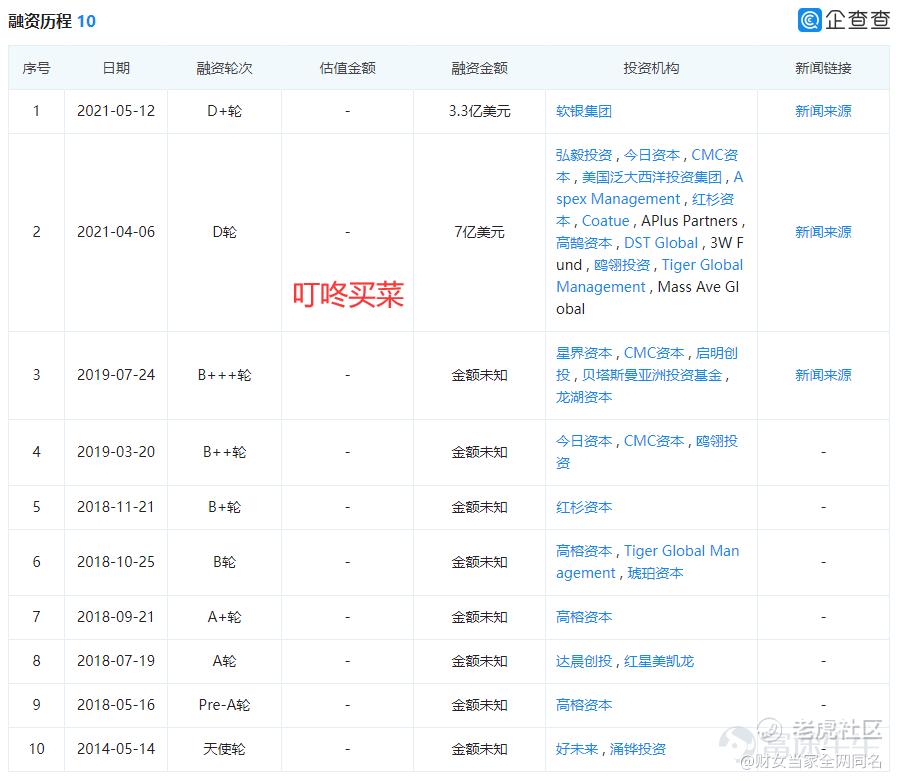The width and height of the screenshot is (899, 781).
Task: Select the date 2019-03-20
Action: click(116, 452)
